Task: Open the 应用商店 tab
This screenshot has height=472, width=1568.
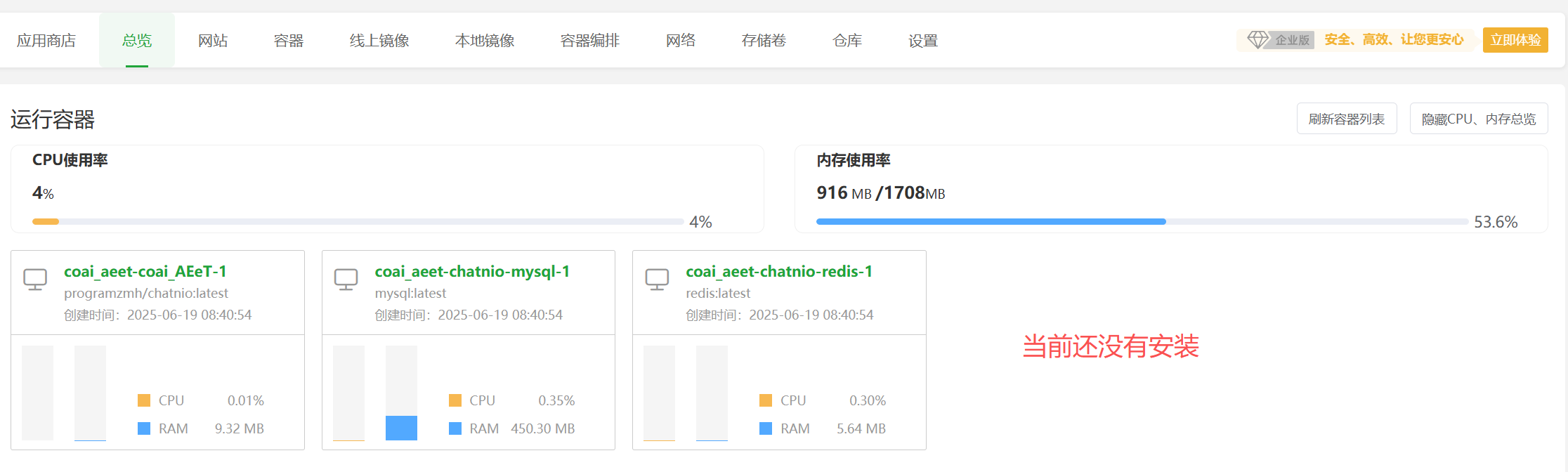Action: tap(46, 41)
